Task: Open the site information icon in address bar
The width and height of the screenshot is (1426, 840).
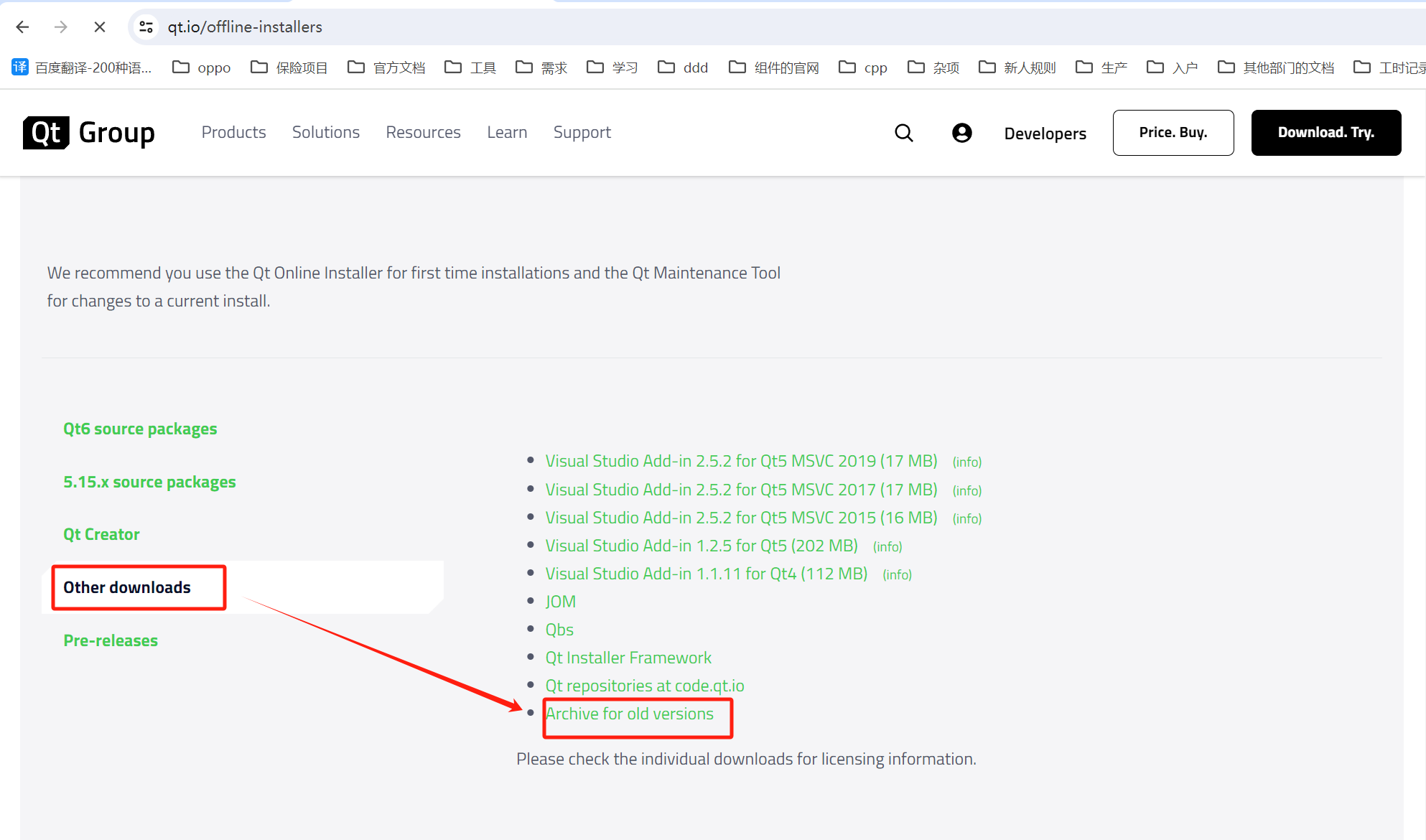Action: click(146, 27)
